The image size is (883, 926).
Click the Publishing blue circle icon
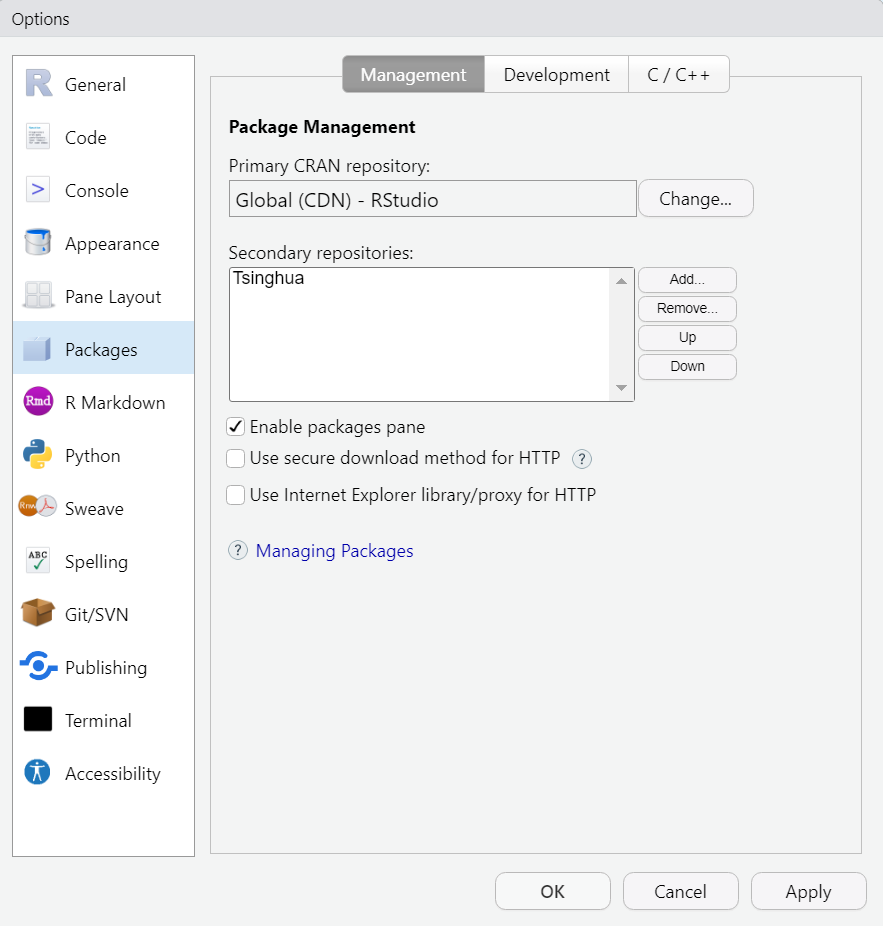click(38, 666)
